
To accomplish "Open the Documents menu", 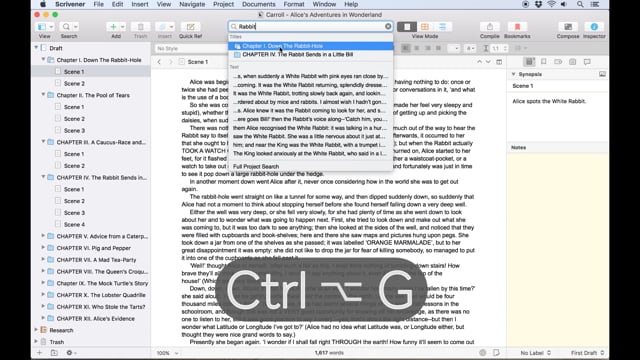I will point(258,4).
